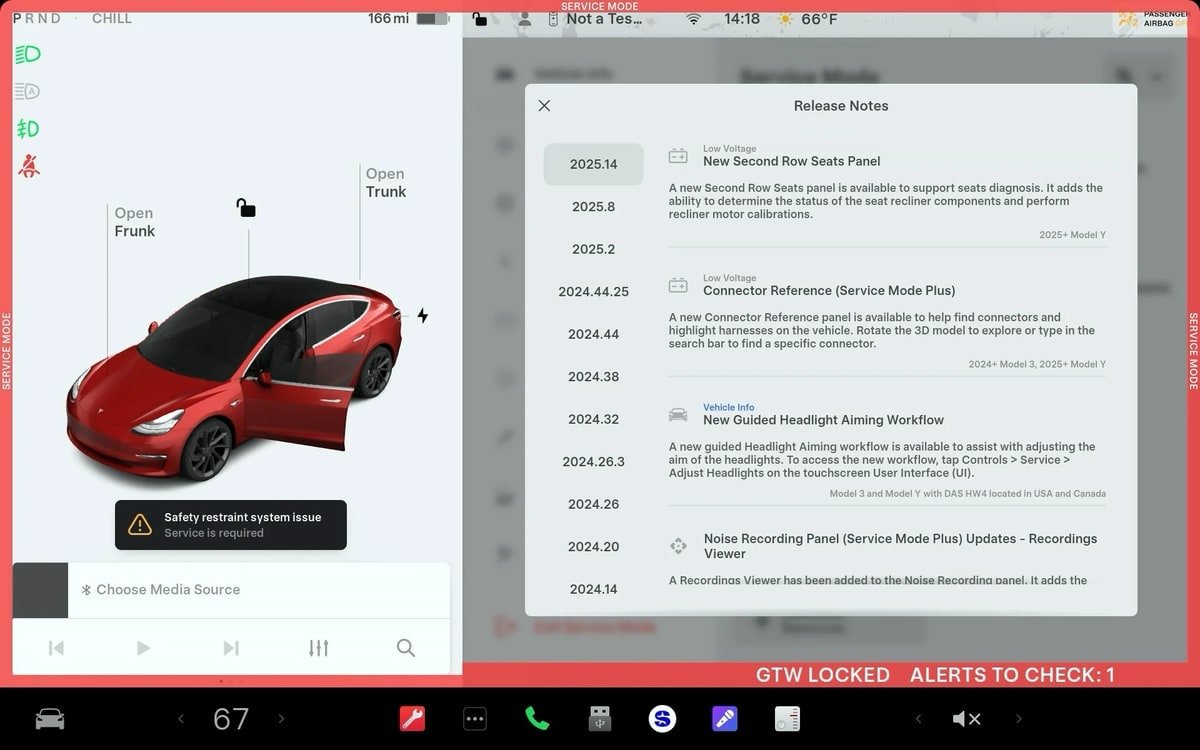This screenshot has width=1200, height=750.
Task: Select release version 2025.14
Action: pyautogui.click(x=594, y=164)
